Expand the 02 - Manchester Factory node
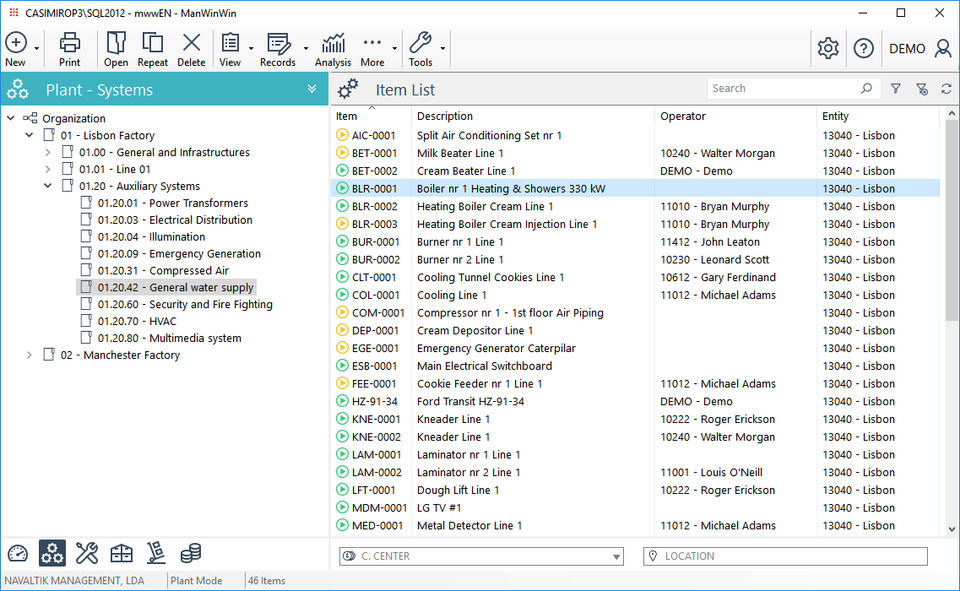The image size is (960, 591). pyautogui.click(x=29, y=355)
